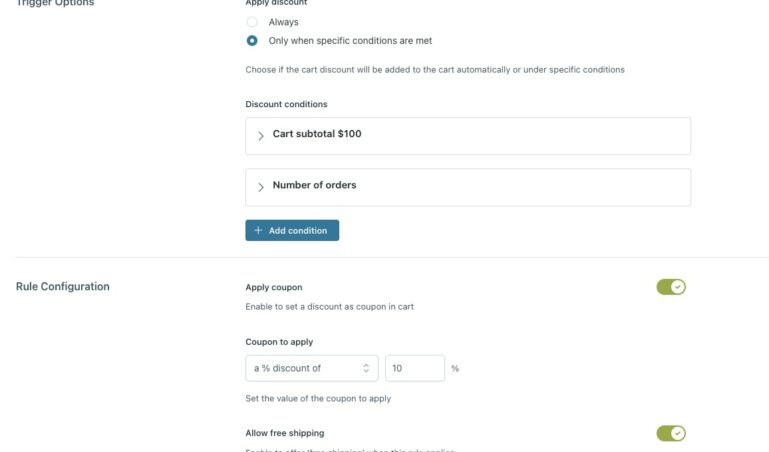The image size is (769, 452).
Task: Disable the Apply coupon toggle
Action: (670, 287)
